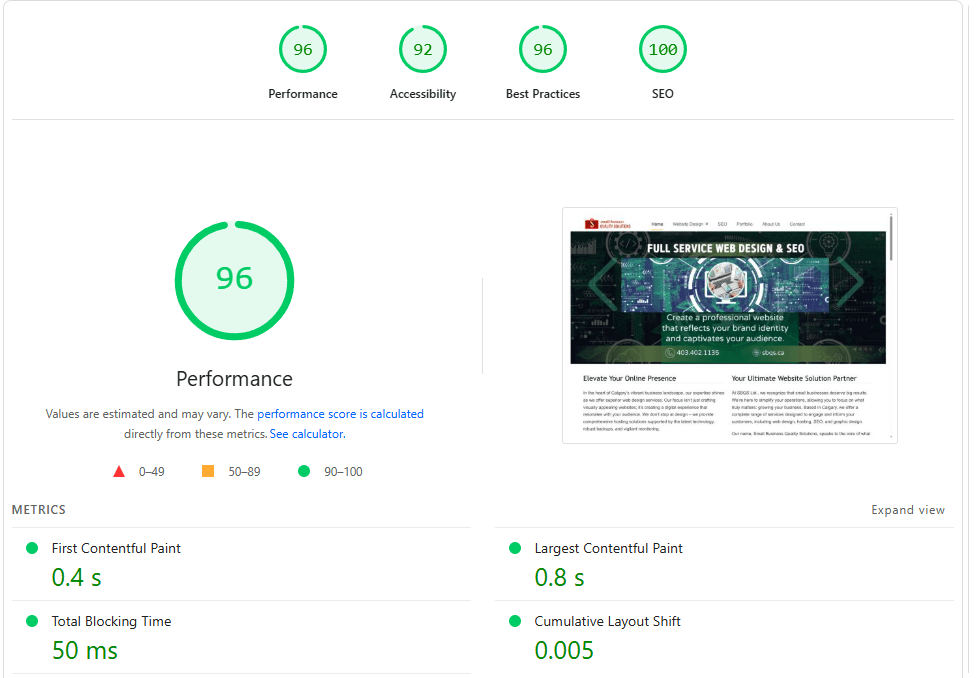The image size is (977, 678).
Task: Click the SEO score gauge showing 100
Action: click(662, 49)
